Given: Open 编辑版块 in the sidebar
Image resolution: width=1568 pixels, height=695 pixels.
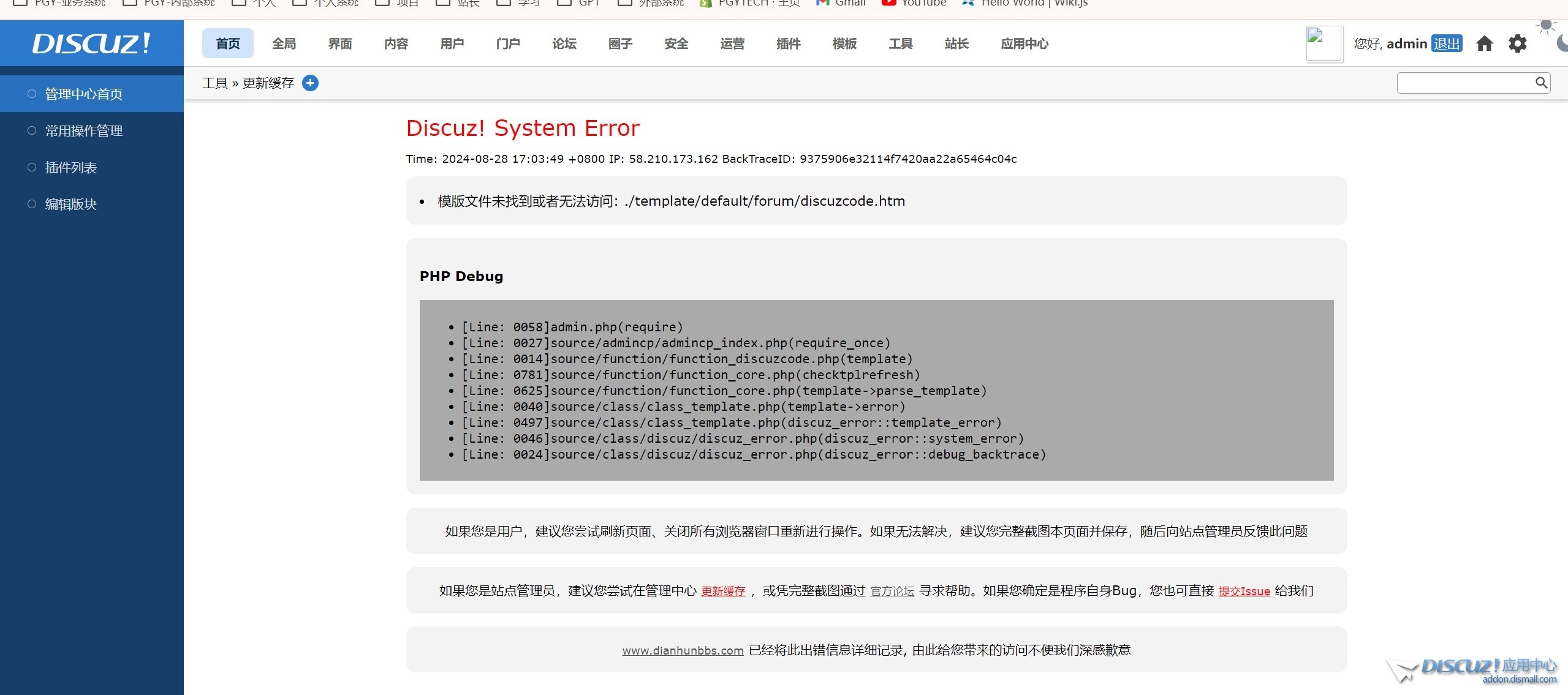Looking at the screenshot, I should tap(71, 204).
